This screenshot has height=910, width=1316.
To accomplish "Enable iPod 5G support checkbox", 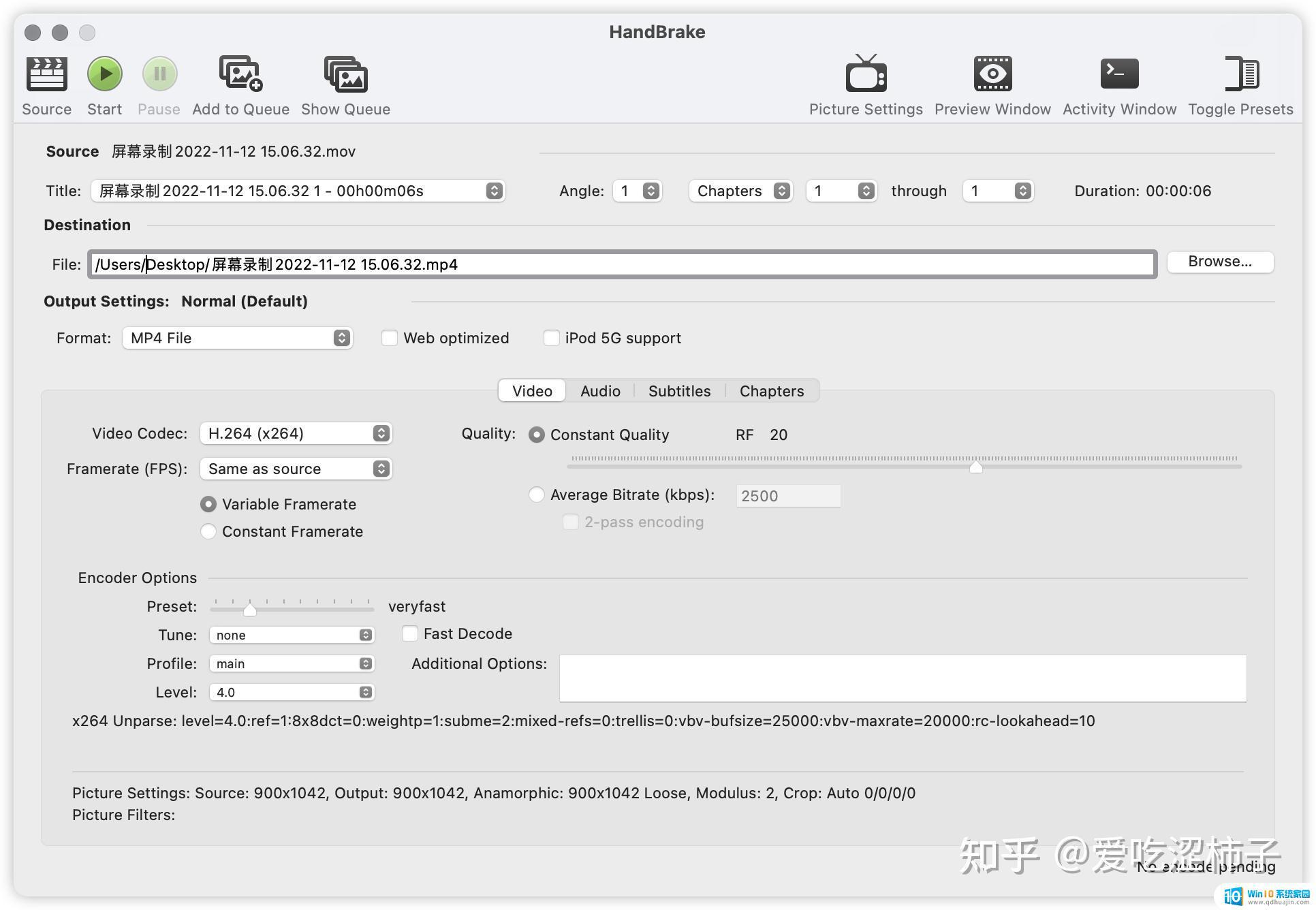I will pos(551,338).
